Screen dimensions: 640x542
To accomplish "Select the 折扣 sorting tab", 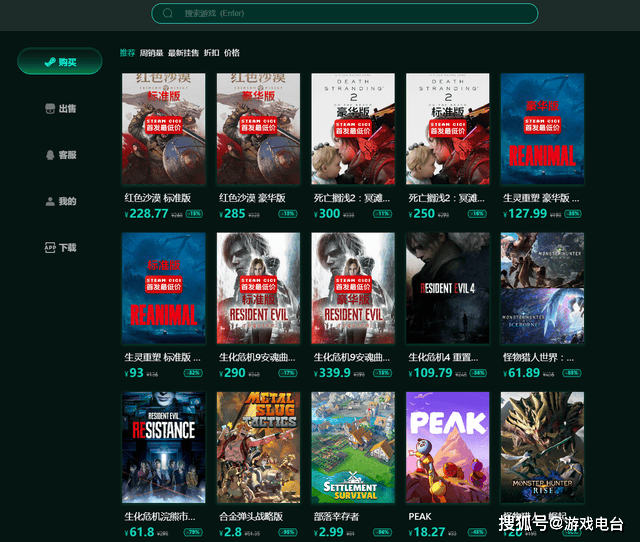I will tap(211, 53).
